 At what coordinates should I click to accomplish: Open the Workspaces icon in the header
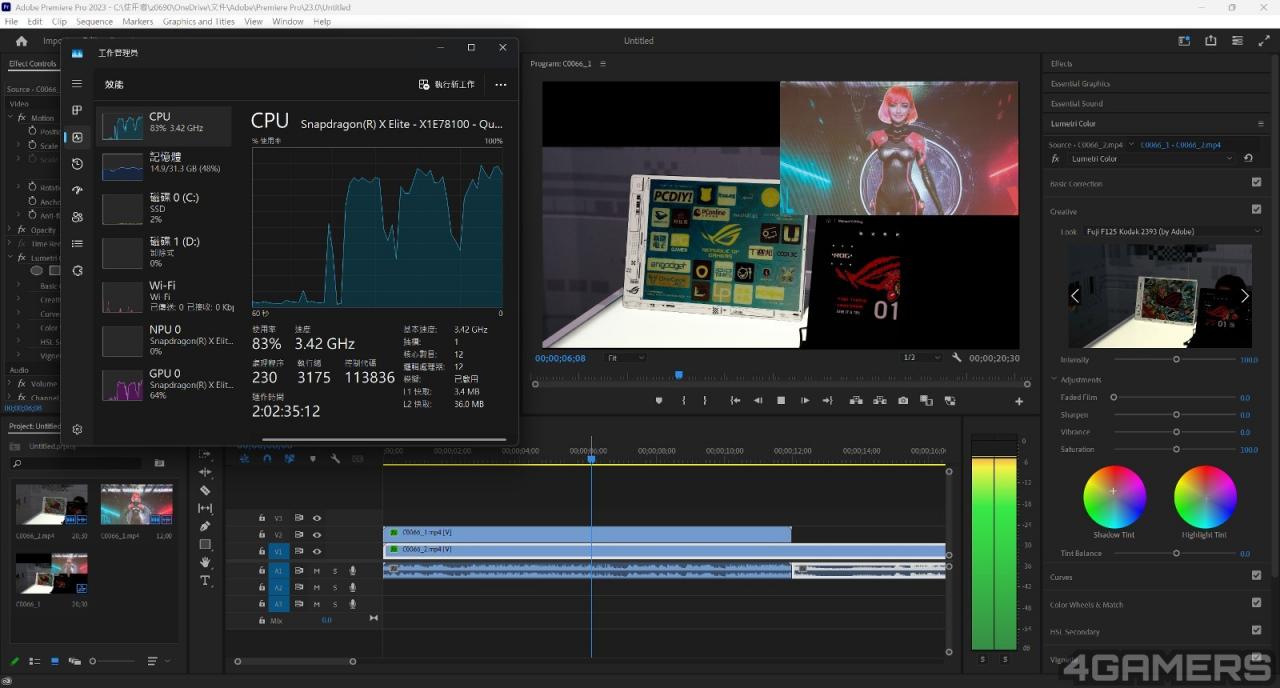click(1184, 41)
